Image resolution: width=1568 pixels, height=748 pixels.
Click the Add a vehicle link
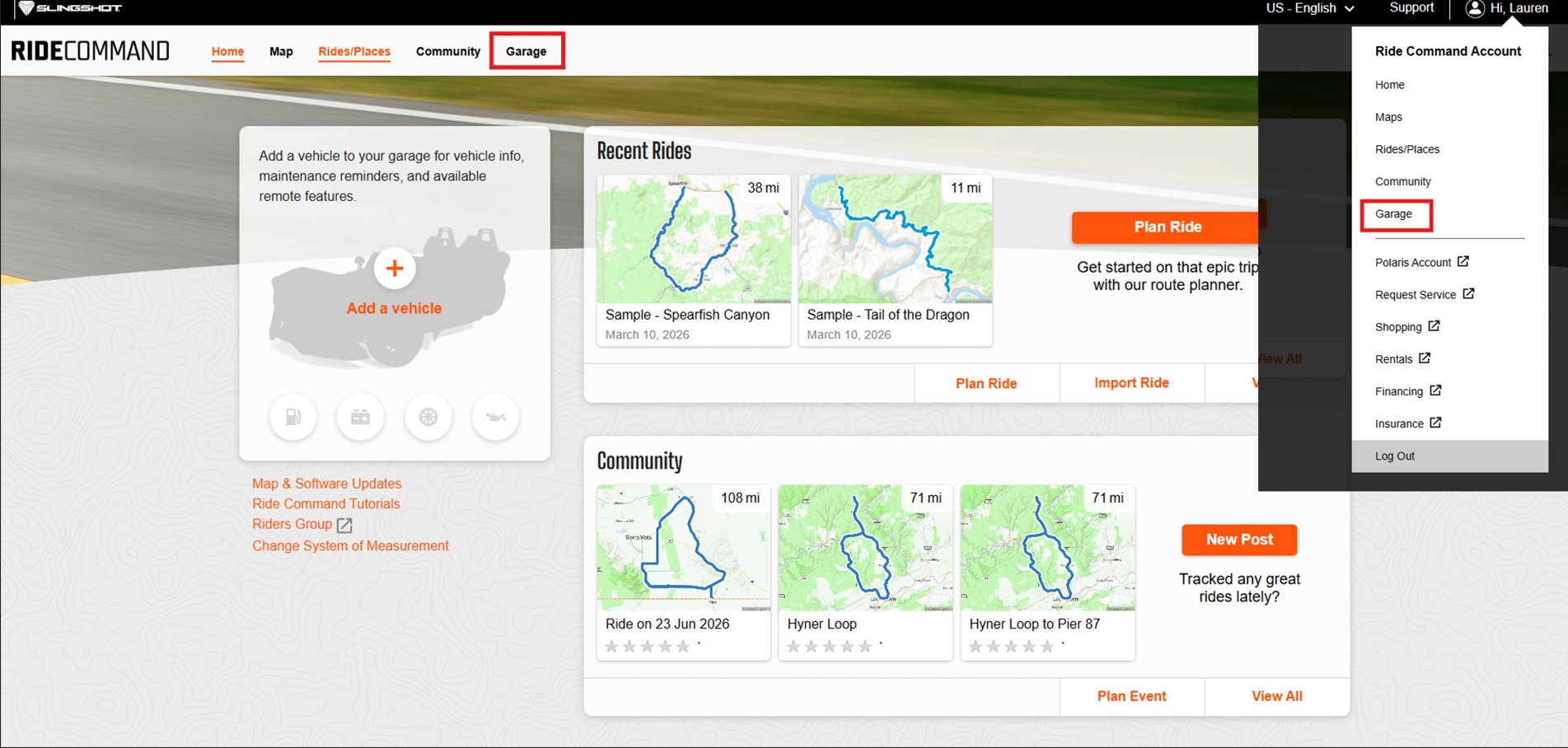[x=394, y=308]
